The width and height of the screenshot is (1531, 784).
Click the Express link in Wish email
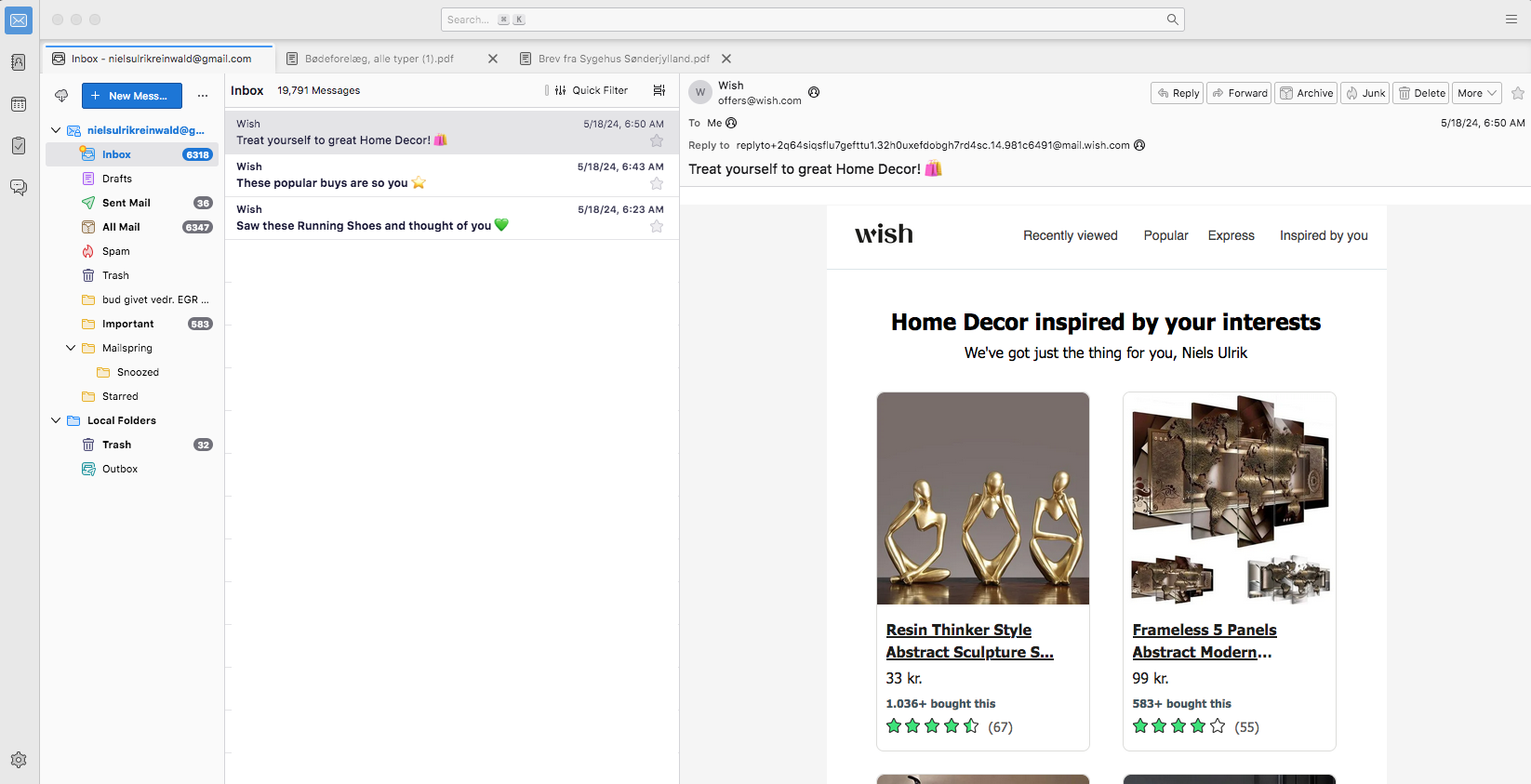click(1231, 235)
